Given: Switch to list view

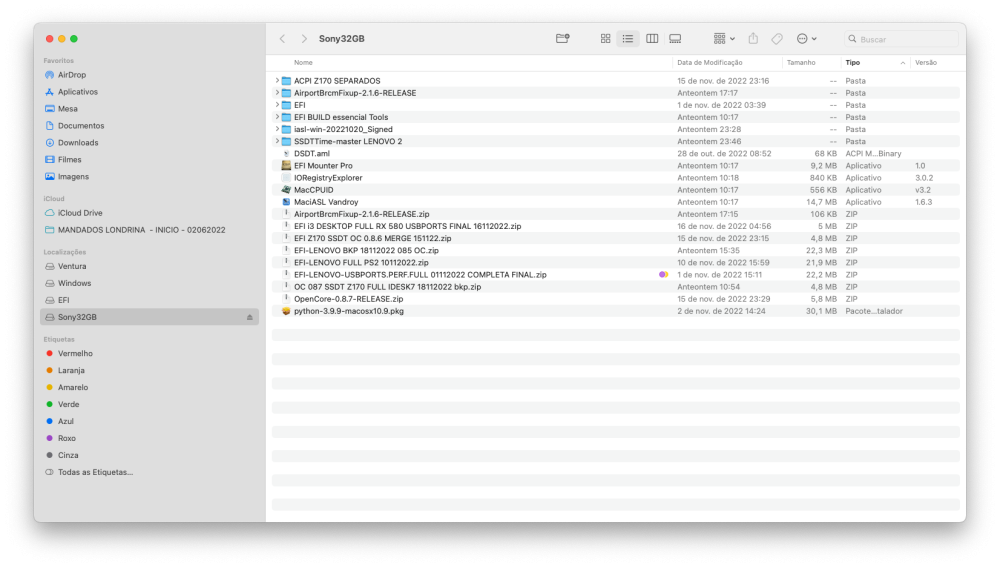Looking at the screenshot, I should (628, 39).
